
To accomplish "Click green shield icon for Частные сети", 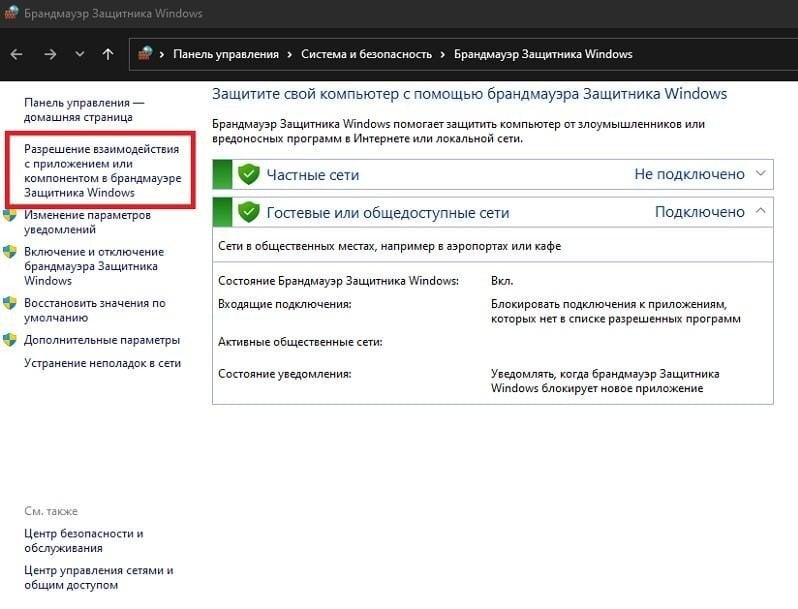I will point(248,174).
